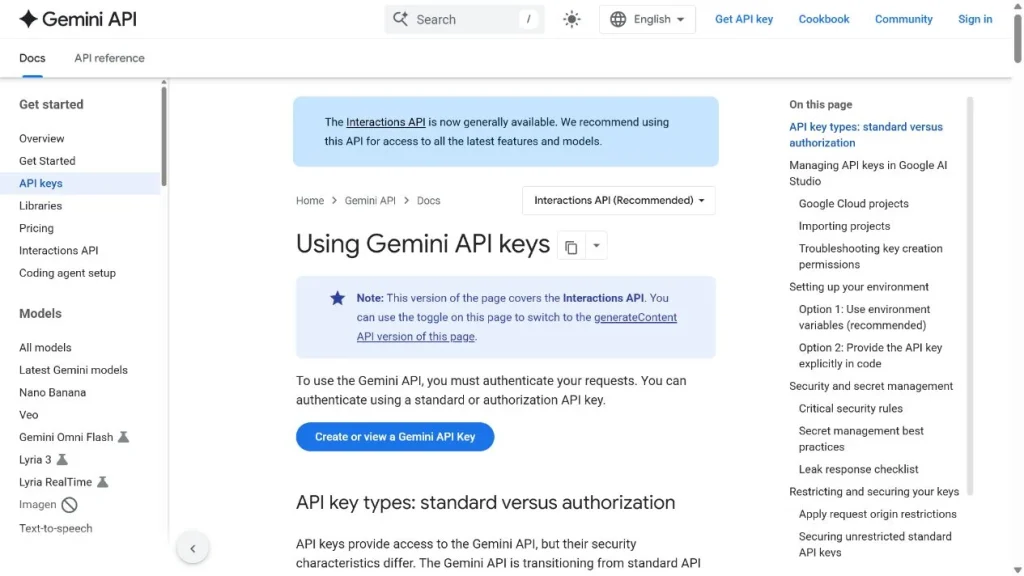Image resolution: width=1024 pixels, height=576 pixels.
Task: Switch to the API reference tab
Action: [x=109, y=58]
